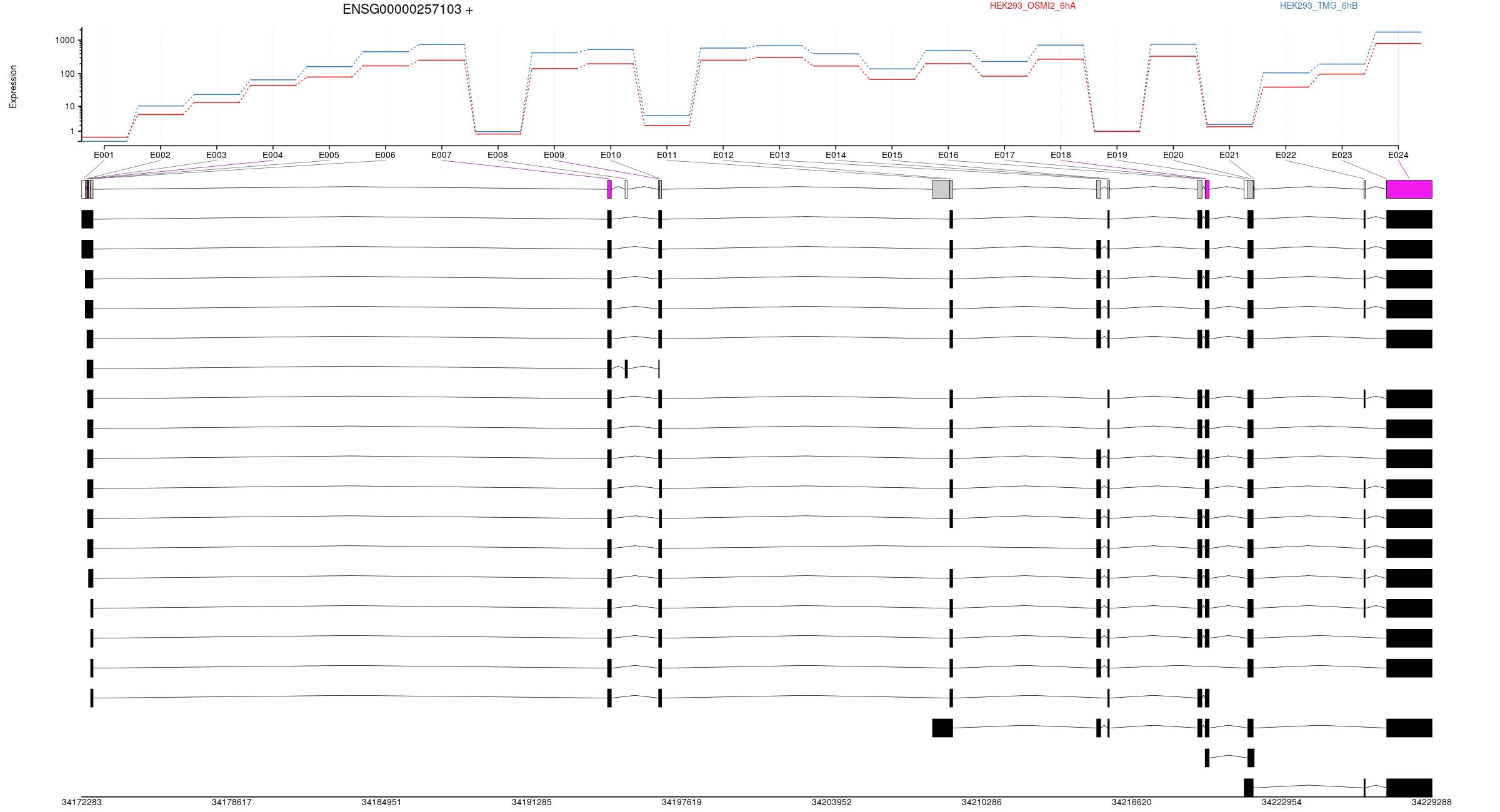The height and width of the screenshot is (812, 1500).
Task: Click genomic coordinate 34197619
Action: point(681,802)
